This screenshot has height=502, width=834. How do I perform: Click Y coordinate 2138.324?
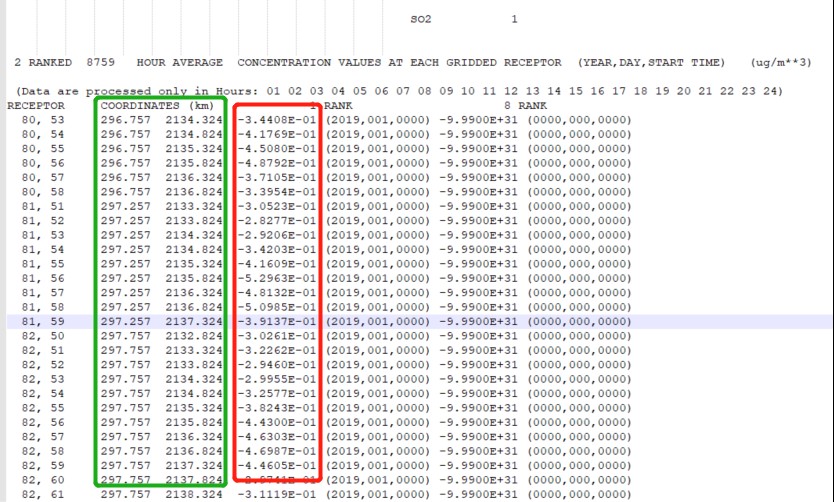pos(193,494)
